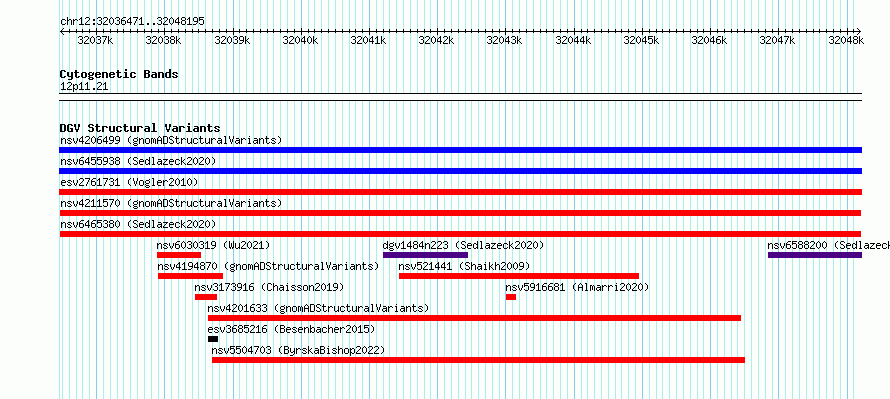Select the purple bar under nsv6588200

pyautogui.click(x=815, y=255)
